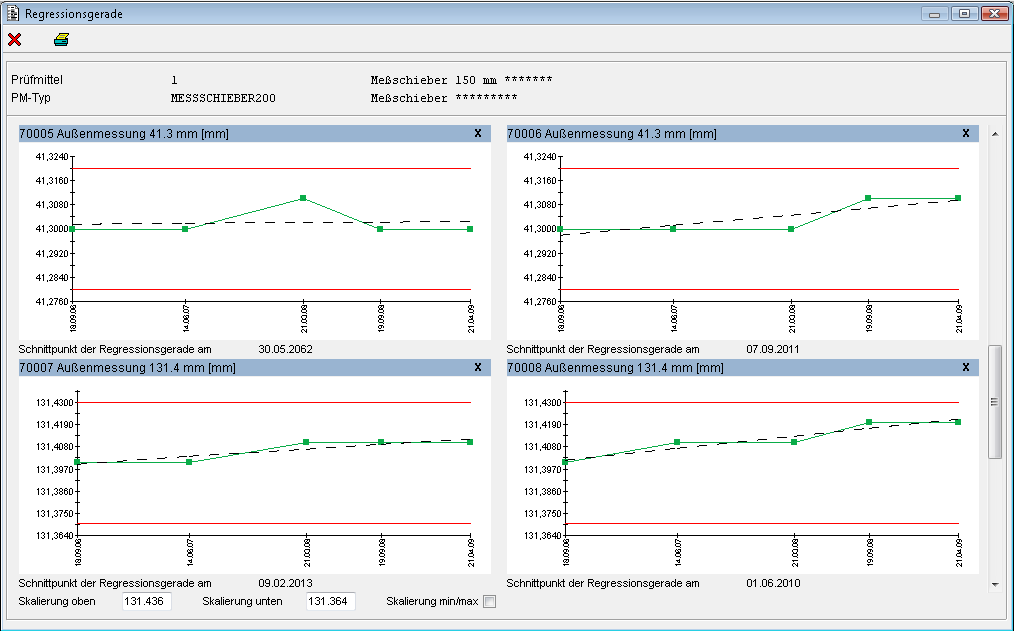Viewport: 1014px width, 631px height.
Task: Click the print toolbar icon
Action: tap(61, 40)
